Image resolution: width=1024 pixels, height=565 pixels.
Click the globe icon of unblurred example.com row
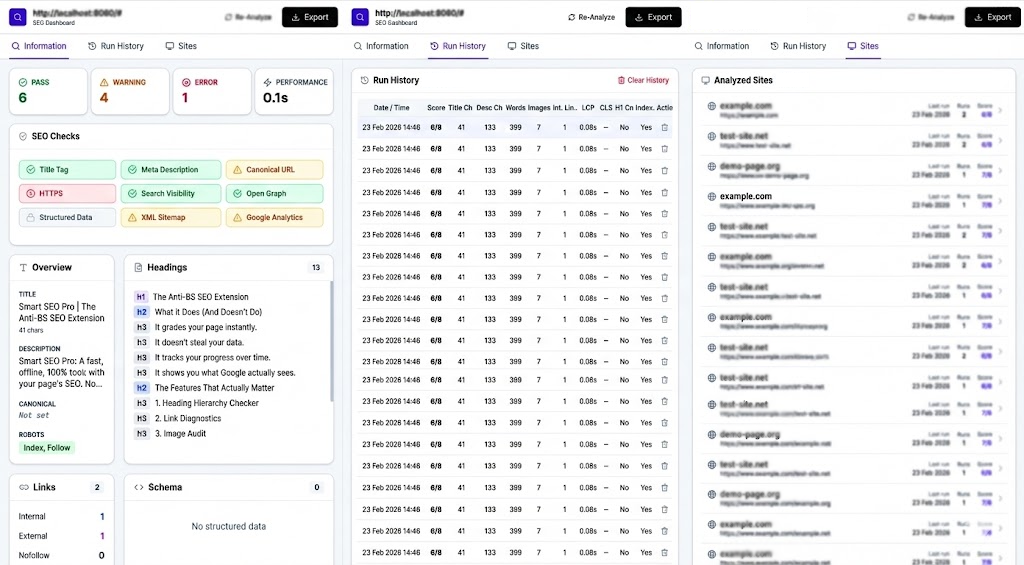coord(711,197)
